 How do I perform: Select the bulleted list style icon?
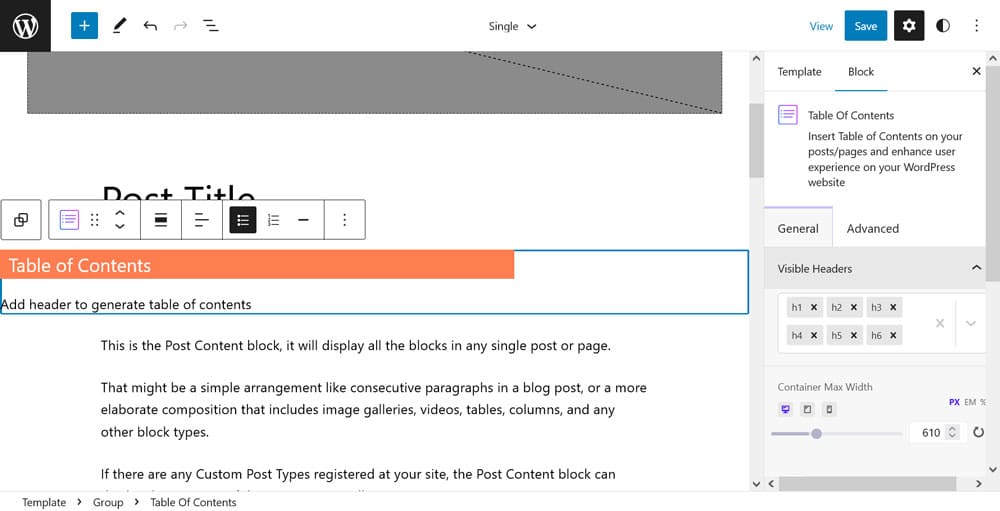click(243, 220)
